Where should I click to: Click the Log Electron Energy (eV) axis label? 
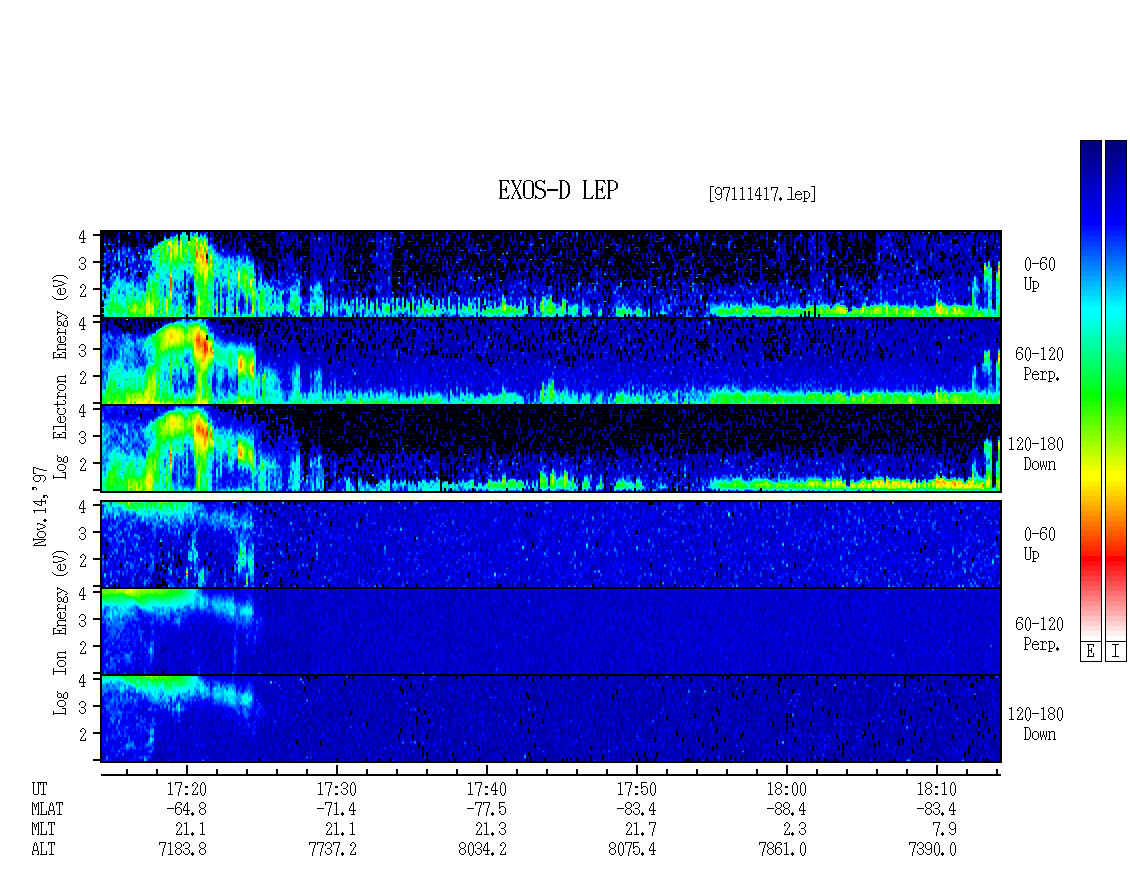point(61,376)
